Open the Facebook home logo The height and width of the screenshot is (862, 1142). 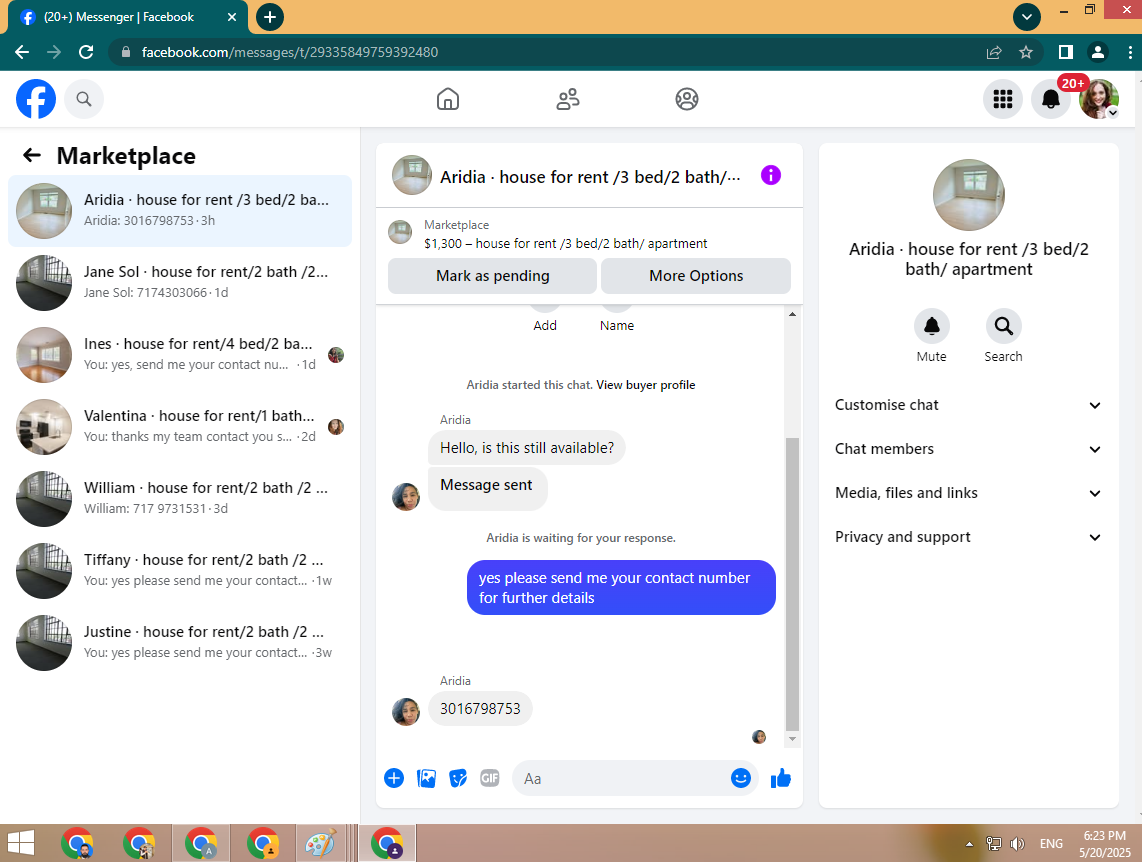36,99
